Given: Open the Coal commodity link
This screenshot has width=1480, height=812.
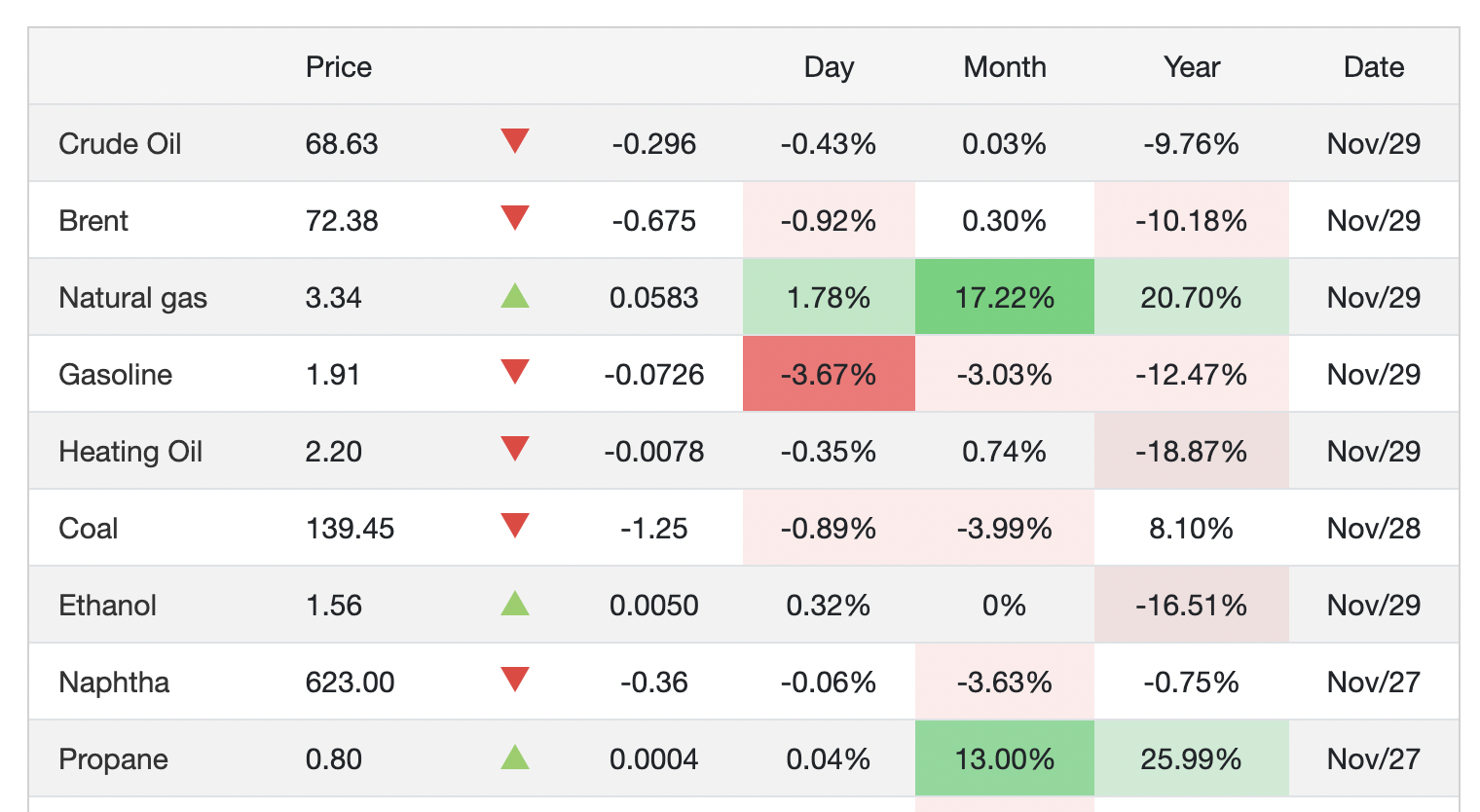Looking at the screenshot, I should click(89, 529).
